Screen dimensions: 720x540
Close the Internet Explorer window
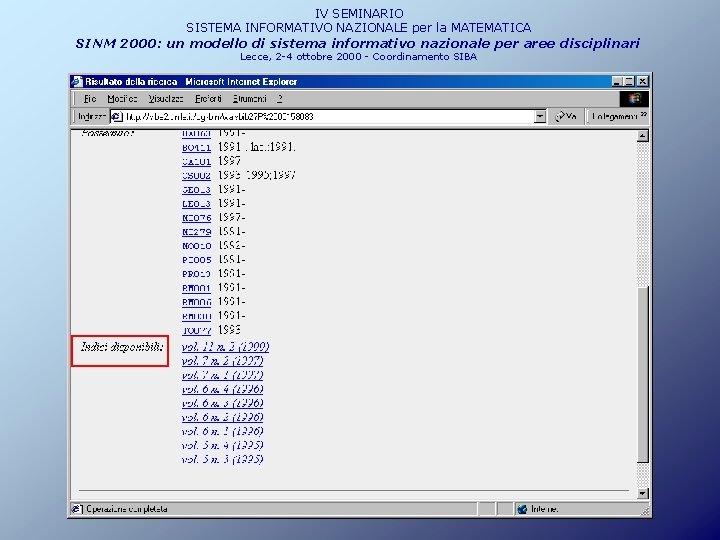[642, 82]
